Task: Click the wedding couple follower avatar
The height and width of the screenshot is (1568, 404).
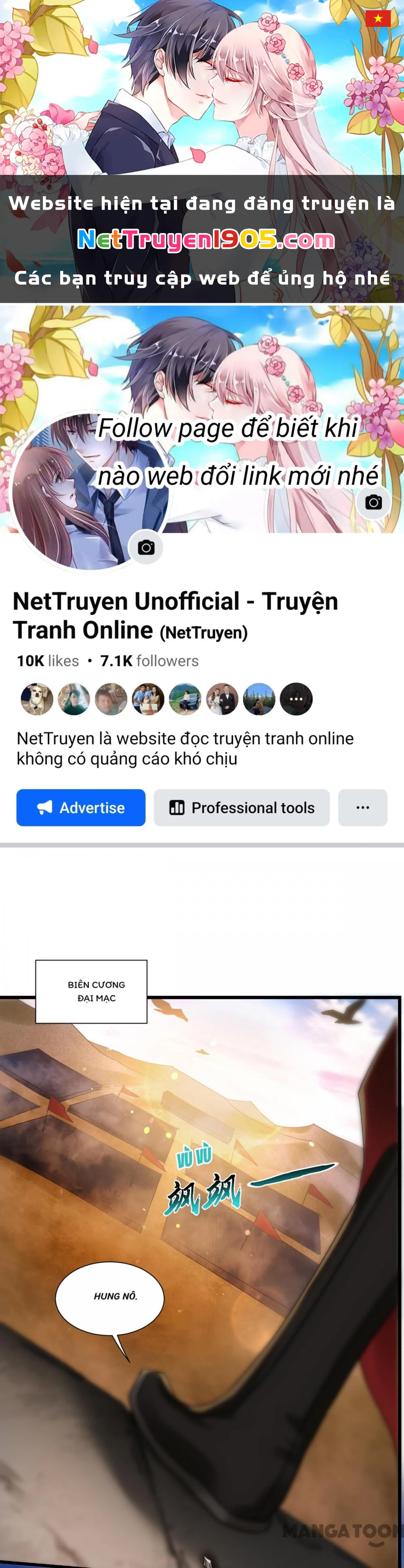Action: coord(222,699)
